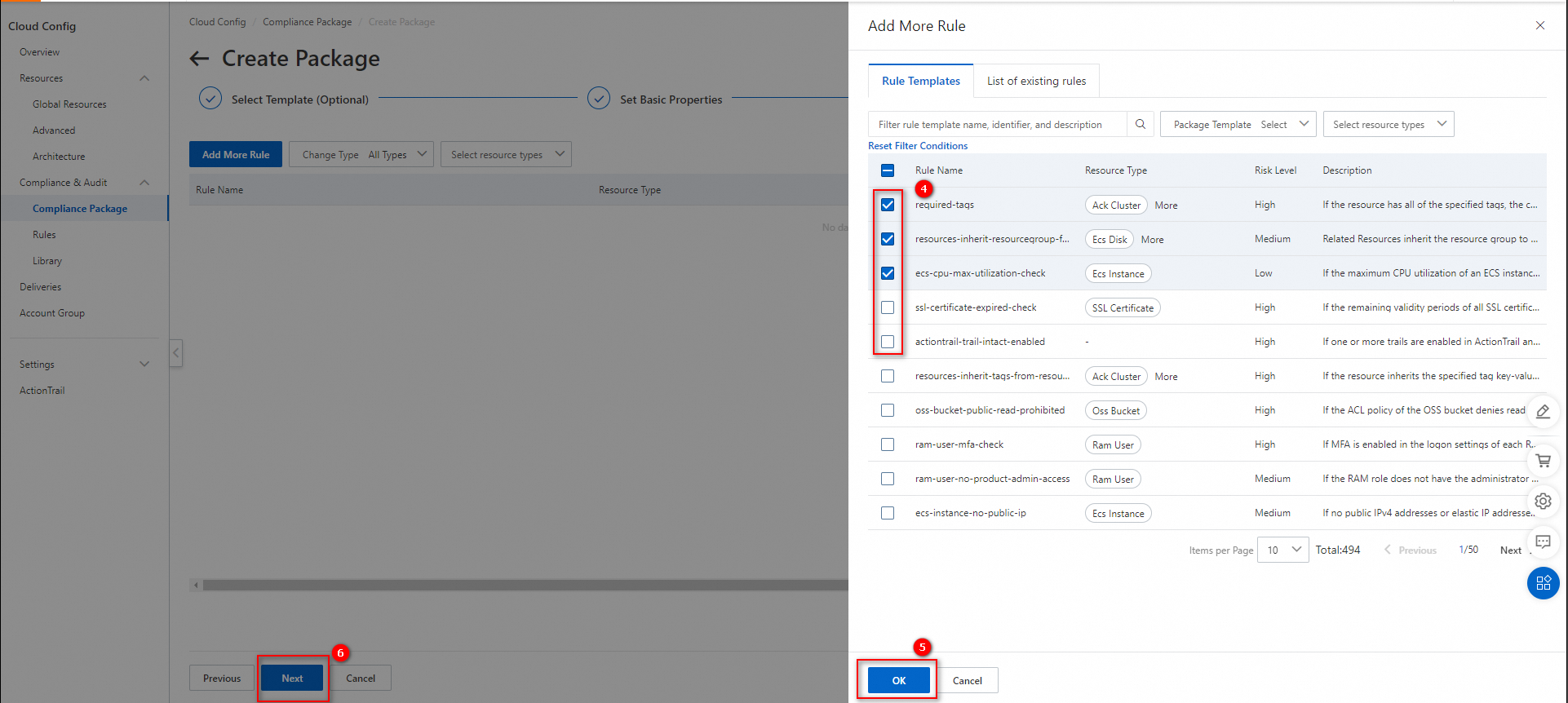Check the ssl-certificate-expired-check checkbox

tap(888, 307)
